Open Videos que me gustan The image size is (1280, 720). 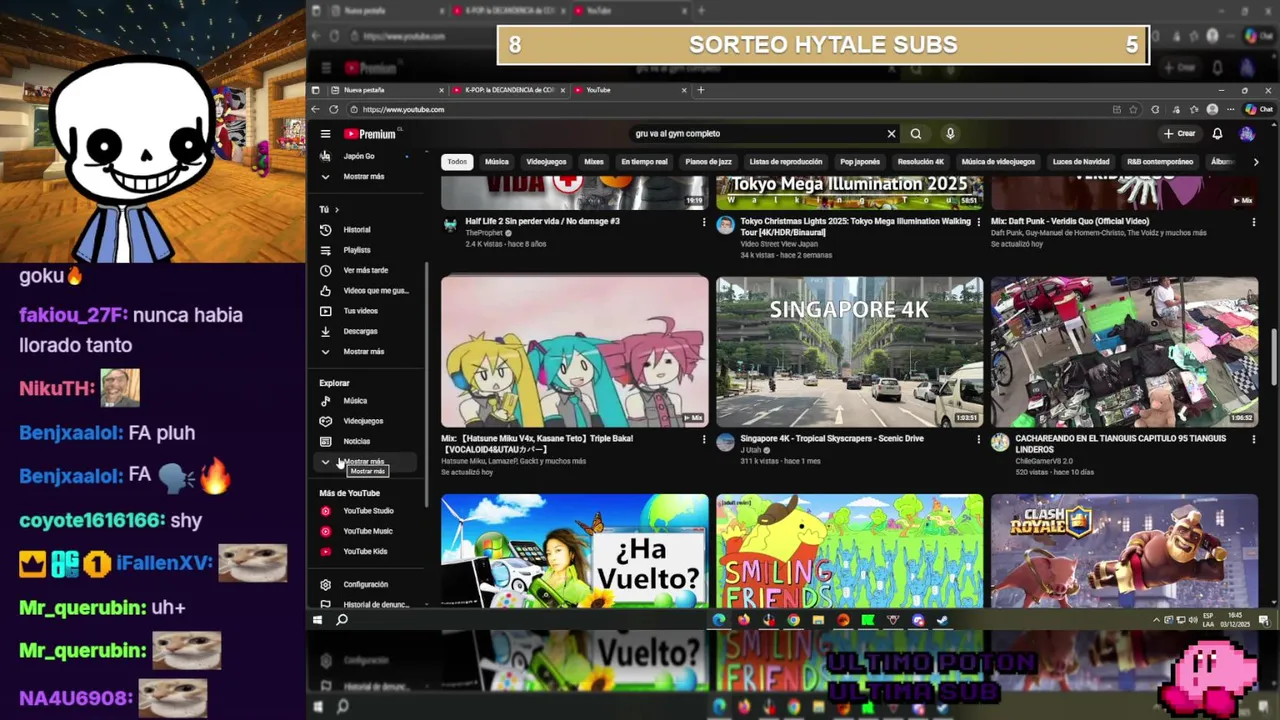click(365, 291)
